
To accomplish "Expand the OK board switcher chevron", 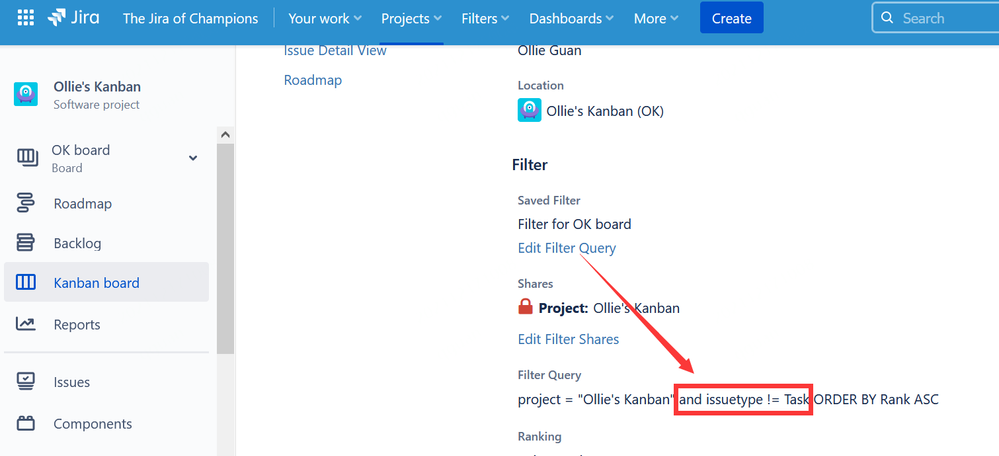I will [x=193, y=158].
